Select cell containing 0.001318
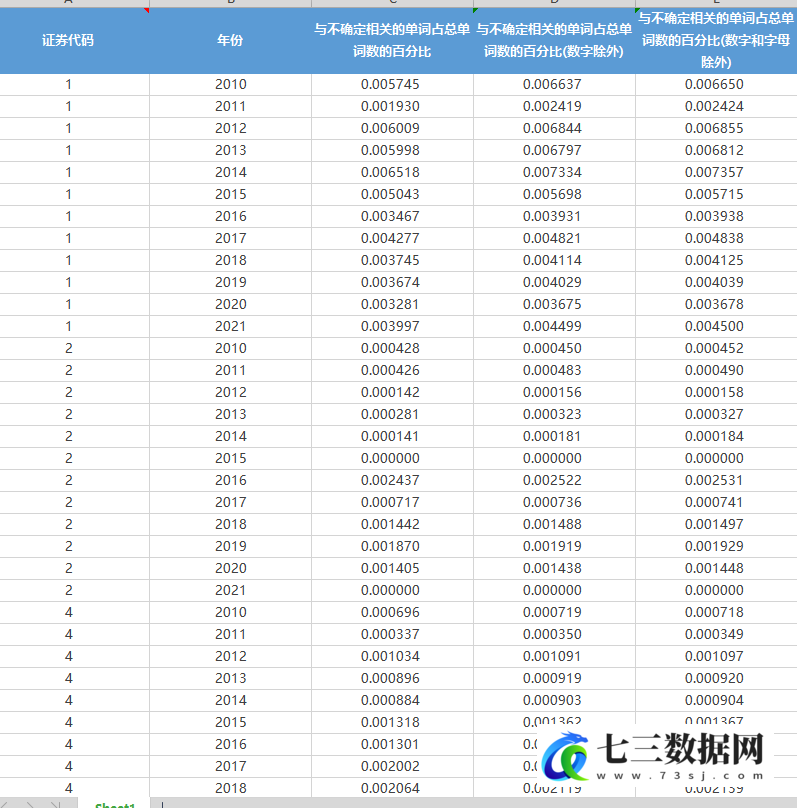Screen dimensions: 797x808 click(x=392, y=722)
